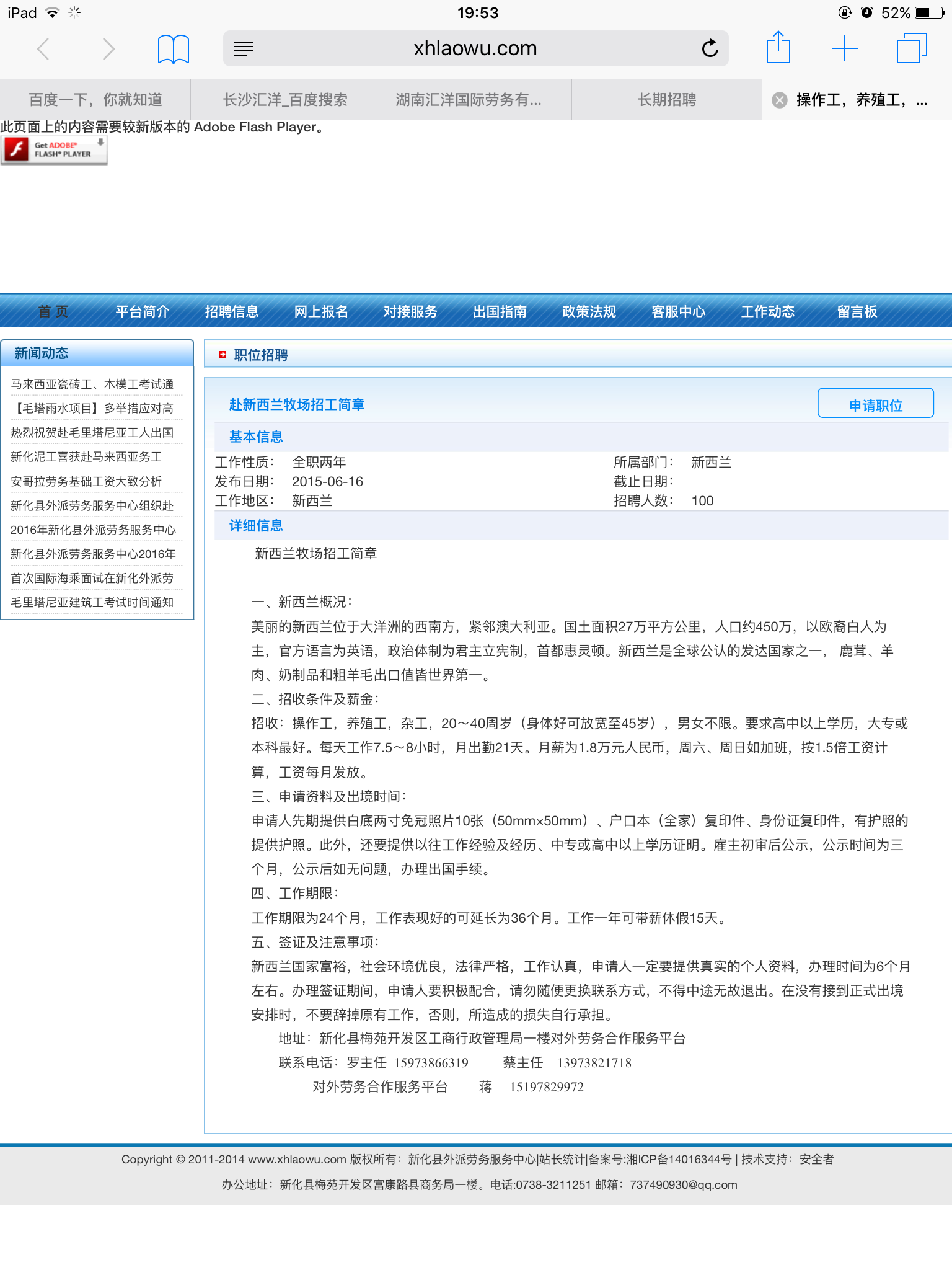Click the battery indicator in status bar
The width and height of the screenshot is (952, 1270).
pos(930,12)
